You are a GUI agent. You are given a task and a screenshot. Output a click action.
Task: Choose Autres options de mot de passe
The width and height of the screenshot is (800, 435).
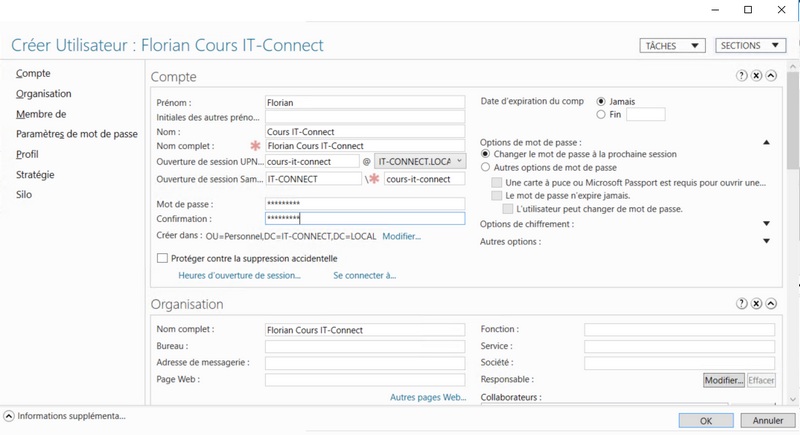(x=486, y=168)
